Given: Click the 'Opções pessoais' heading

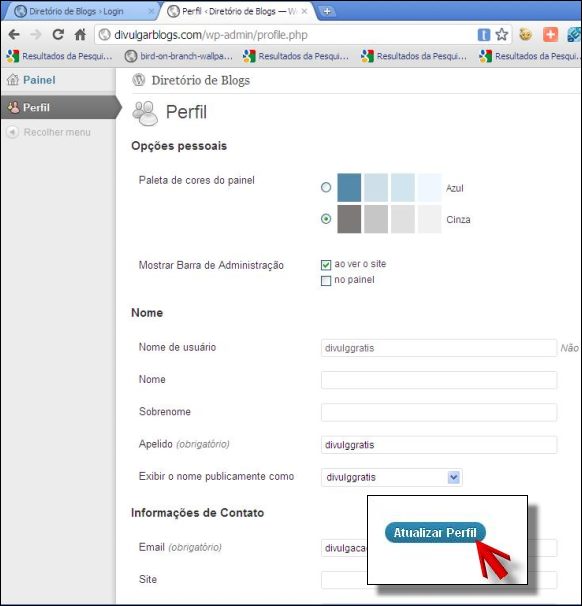Looking at the screenshot, I should pos(179,146).
